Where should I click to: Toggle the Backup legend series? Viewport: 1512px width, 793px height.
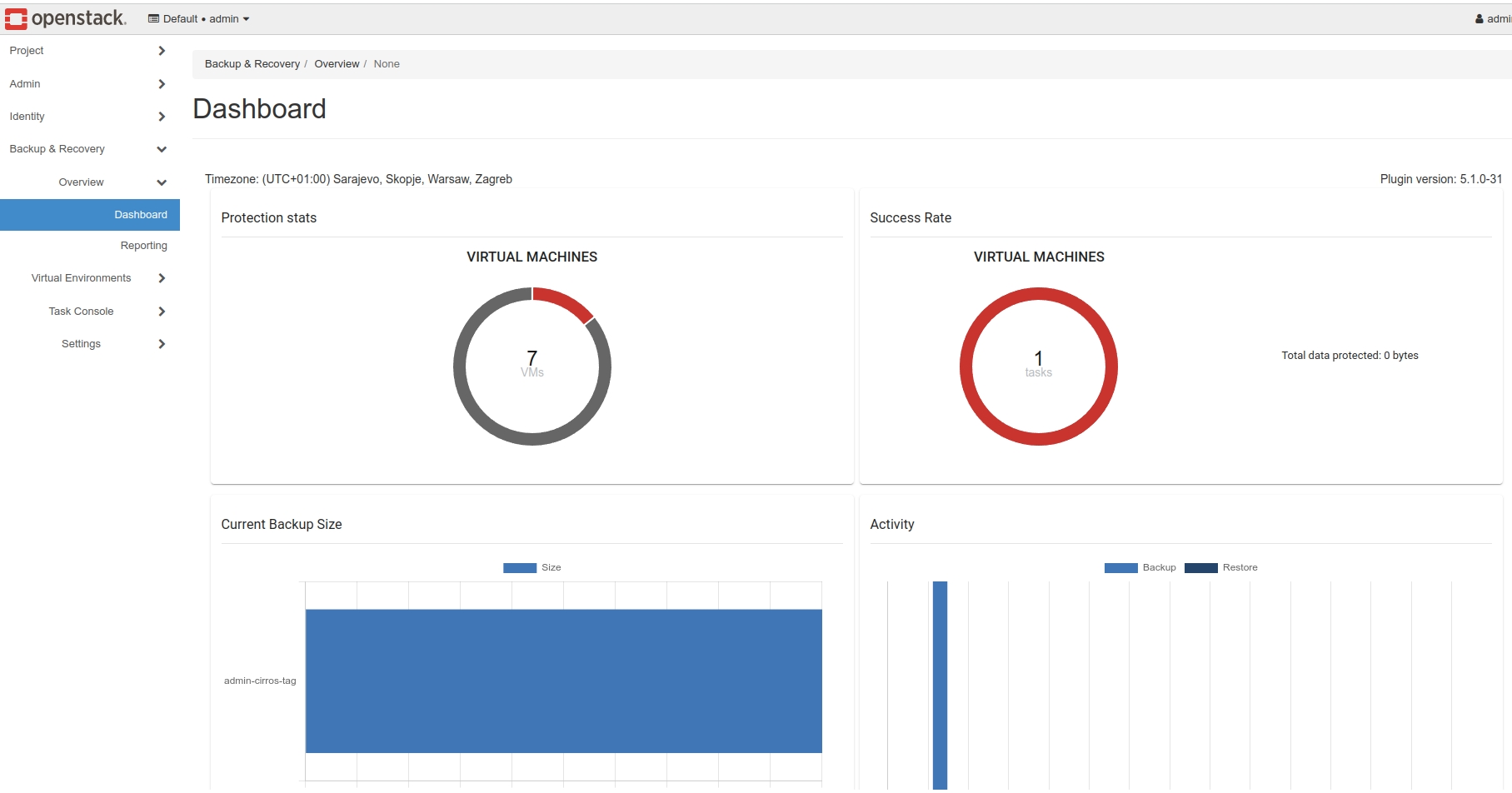coord(1121,568)
